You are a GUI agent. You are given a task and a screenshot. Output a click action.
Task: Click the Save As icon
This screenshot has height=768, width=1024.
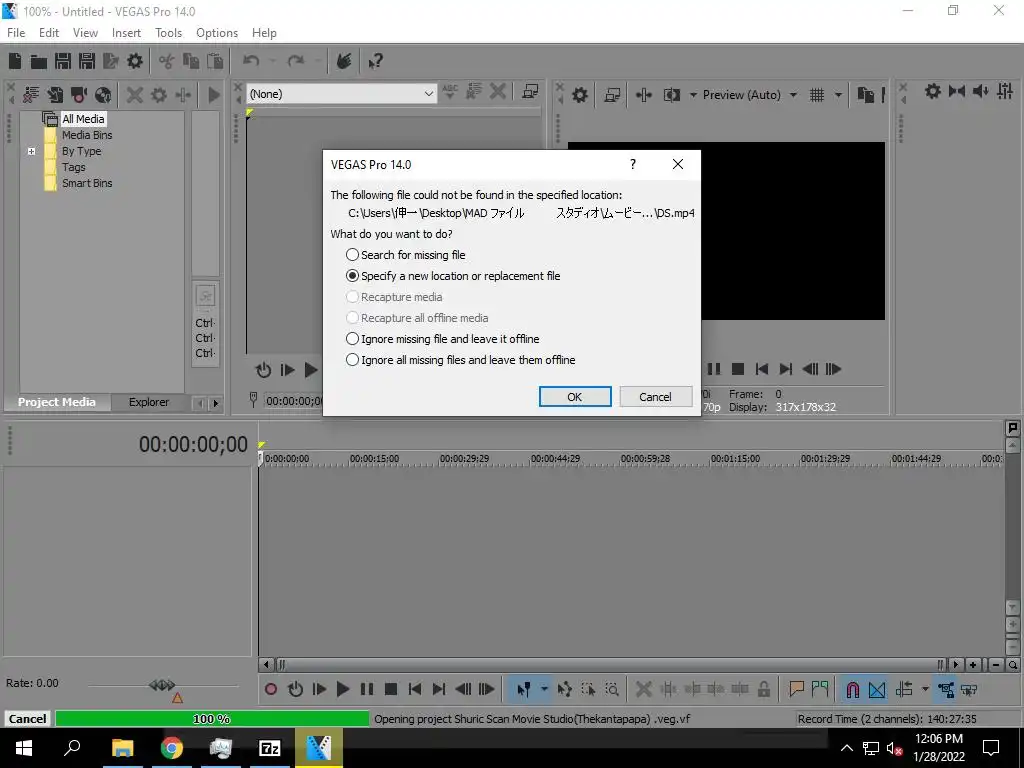(87, 61)
